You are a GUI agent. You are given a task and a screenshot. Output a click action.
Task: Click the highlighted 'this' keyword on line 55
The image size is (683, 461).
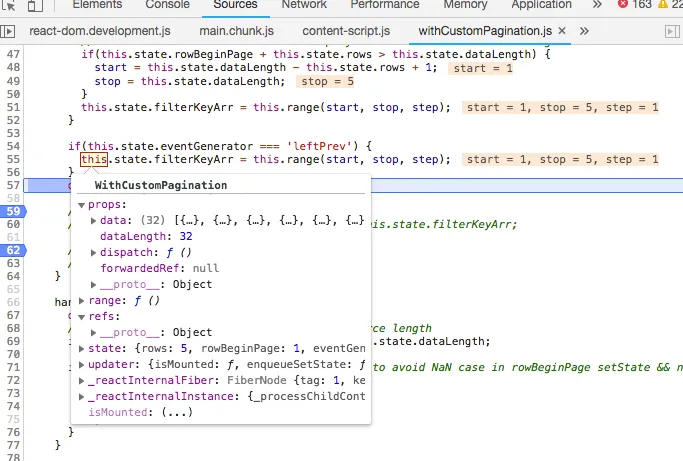(x=94, y=159)
